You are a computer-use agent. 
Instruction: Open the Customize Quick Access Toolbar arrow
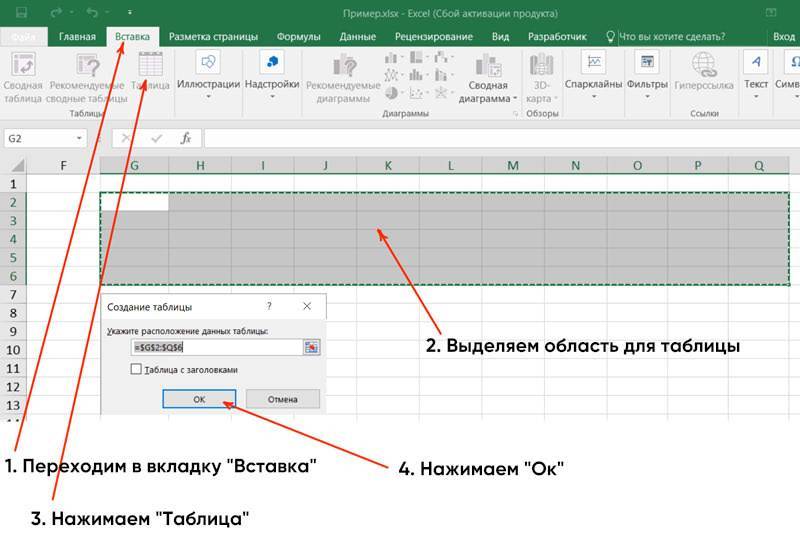click(130, 12)
